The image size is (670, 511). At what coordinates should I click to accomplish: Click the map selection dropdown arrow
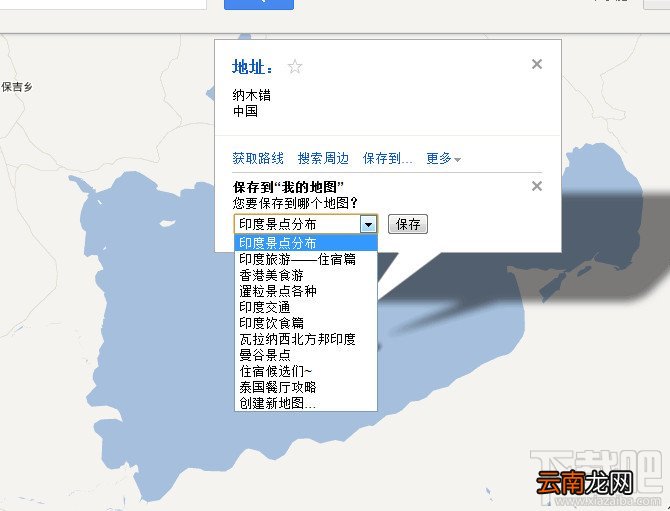[368, 224]
